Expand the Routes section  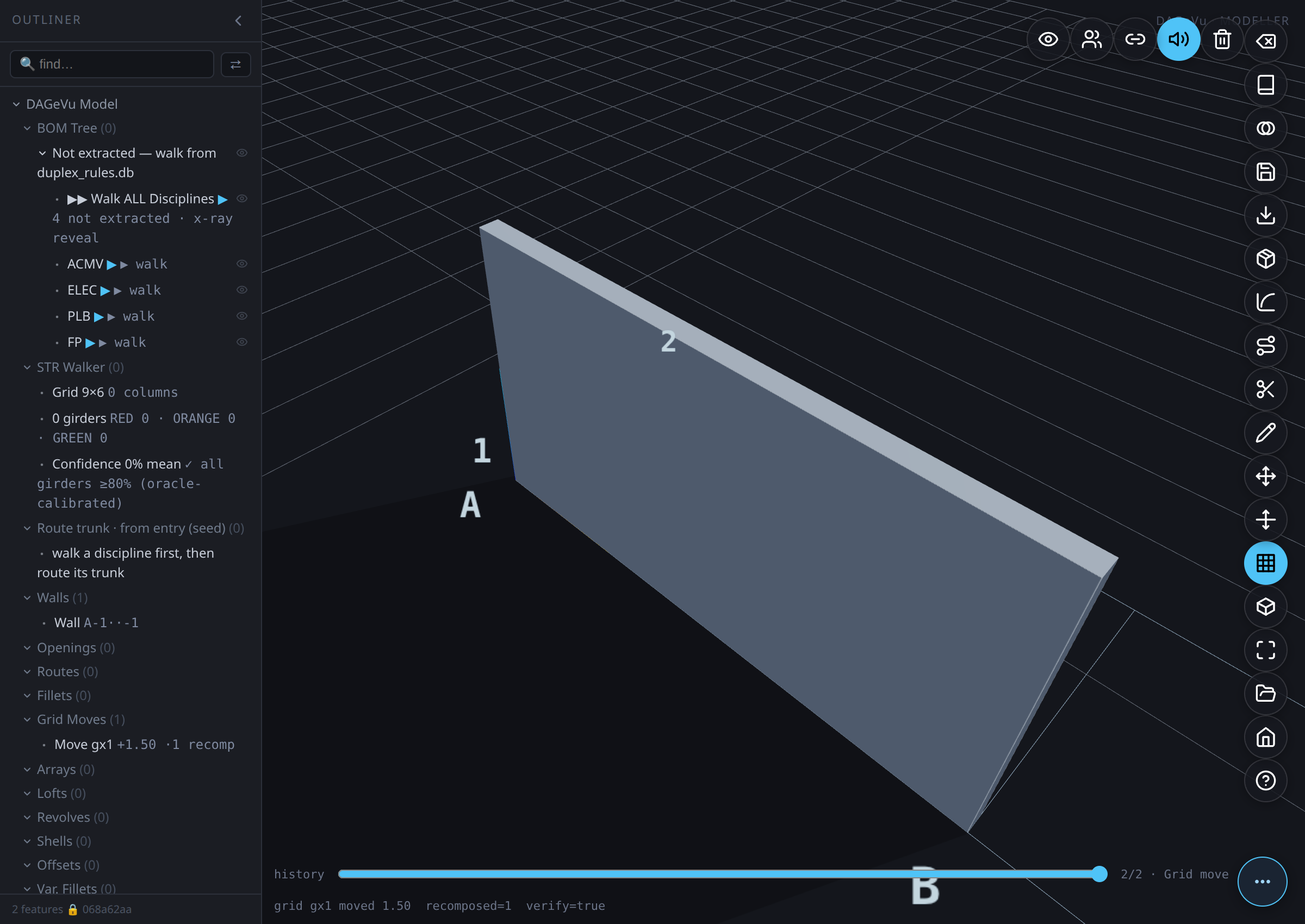27,672
